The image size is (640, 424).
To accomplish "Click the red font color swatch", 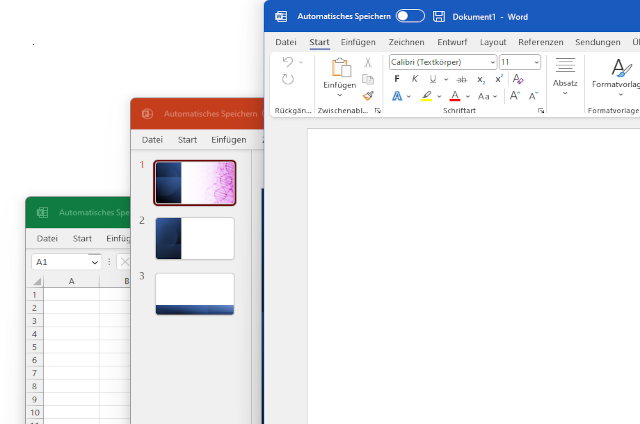I will pos(454,96).
